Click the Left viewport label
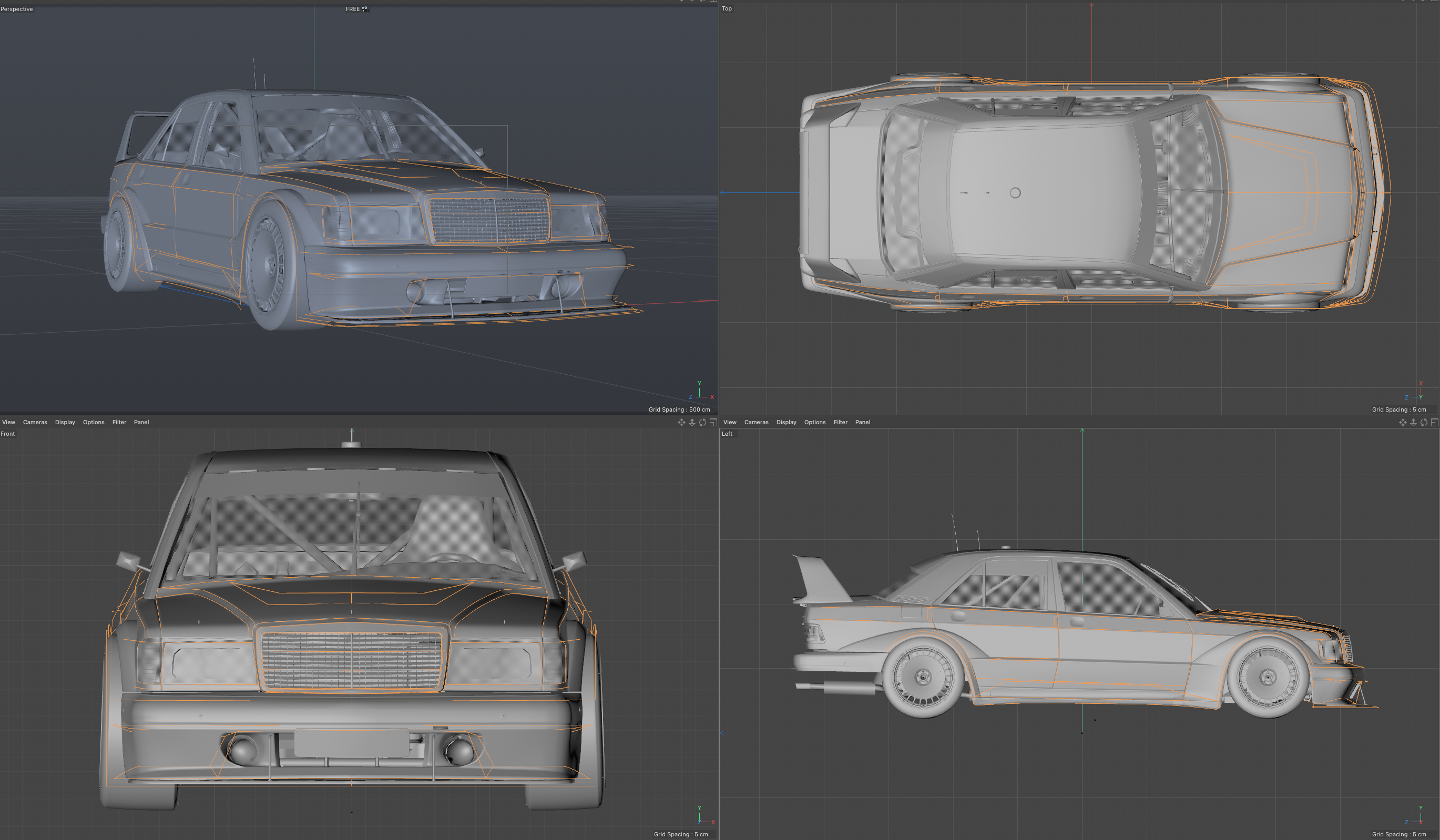Screen dimensions: 1440x840 point(727,434)
